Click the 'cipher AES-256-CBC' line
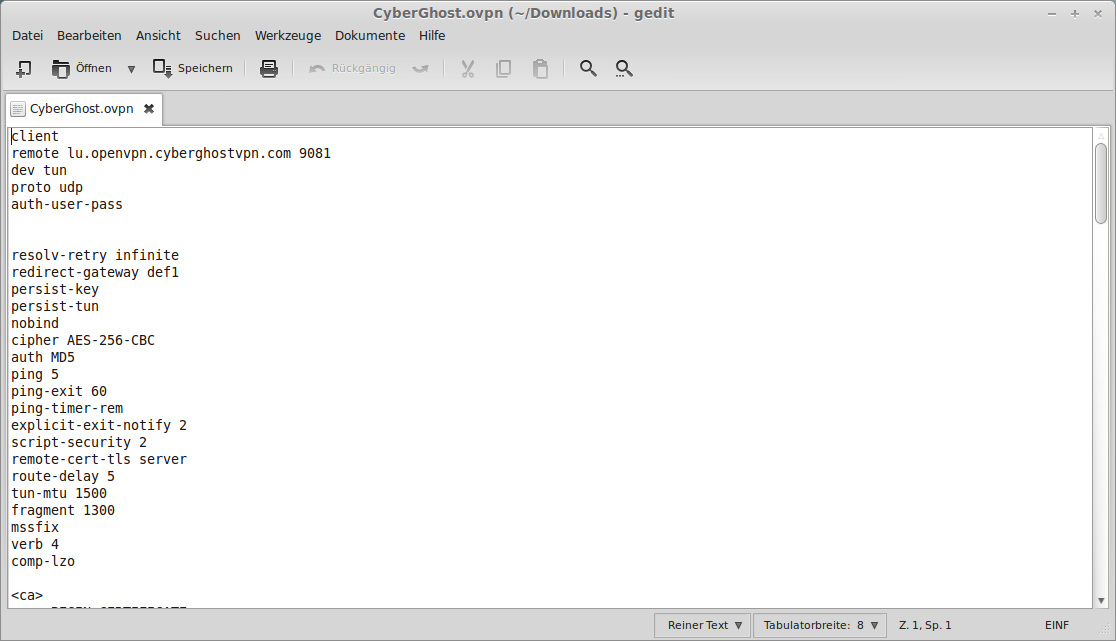Screen dimensions: 1116x641 (x=83, y=340)
